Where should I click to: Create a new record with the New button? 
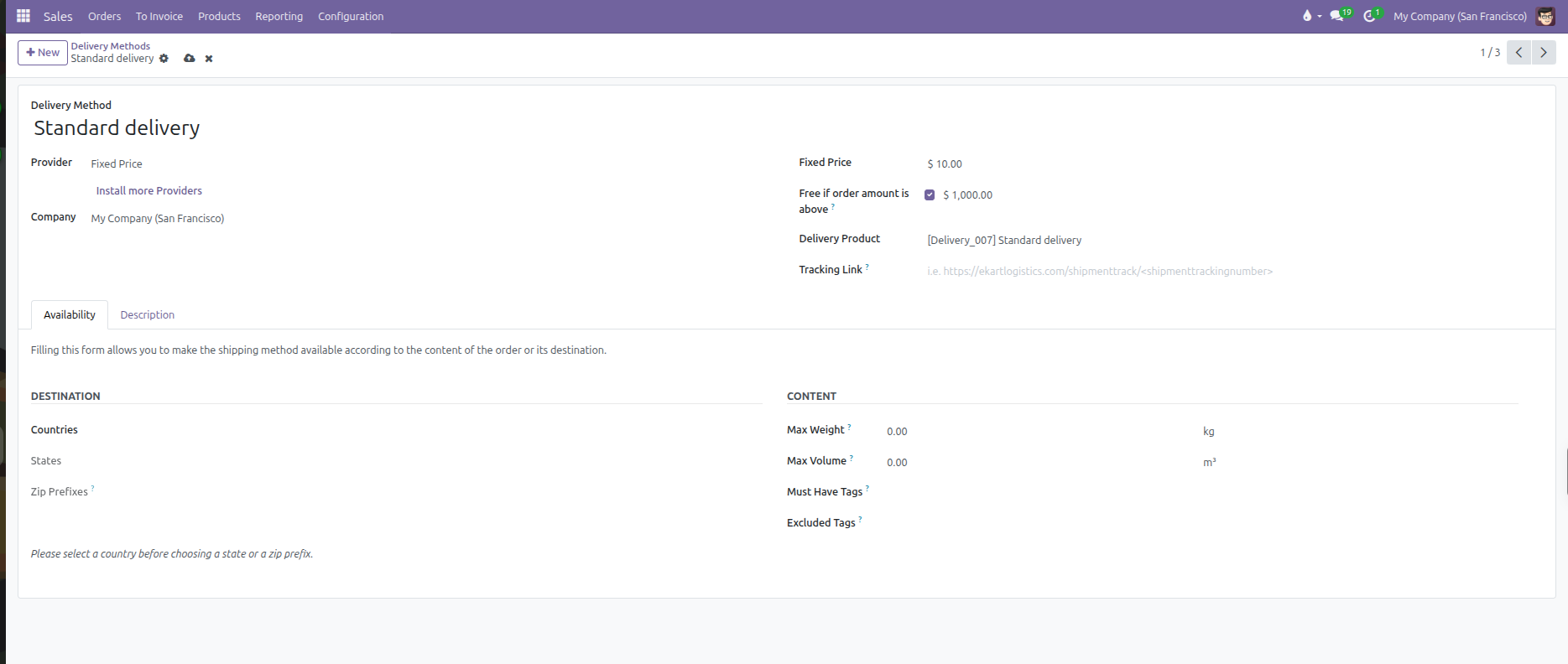tap(43, 53)
